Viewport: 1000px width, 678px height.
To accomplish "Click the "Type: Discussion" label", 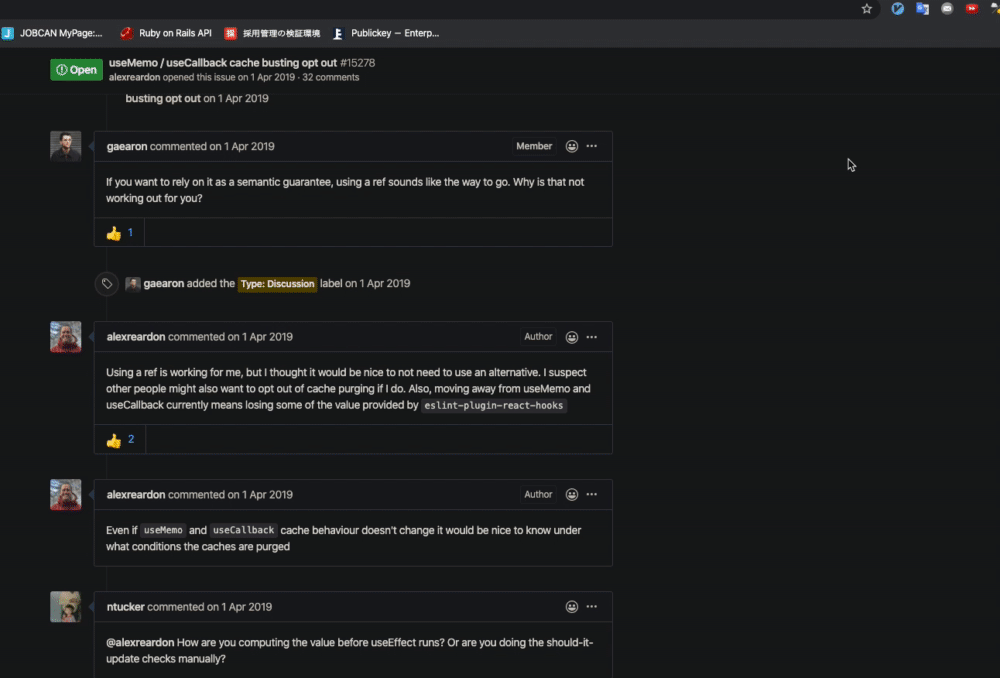I will [x=277, y=284].
